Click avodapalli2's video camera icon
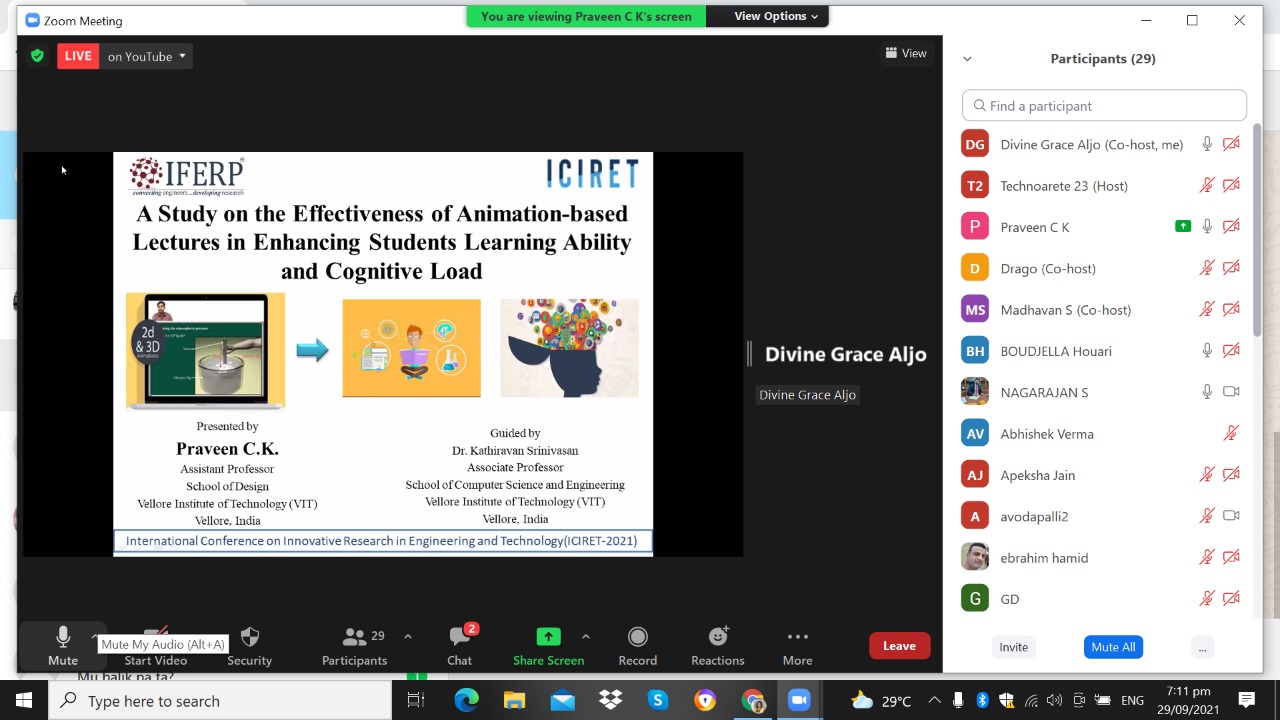 [1231, 516]
